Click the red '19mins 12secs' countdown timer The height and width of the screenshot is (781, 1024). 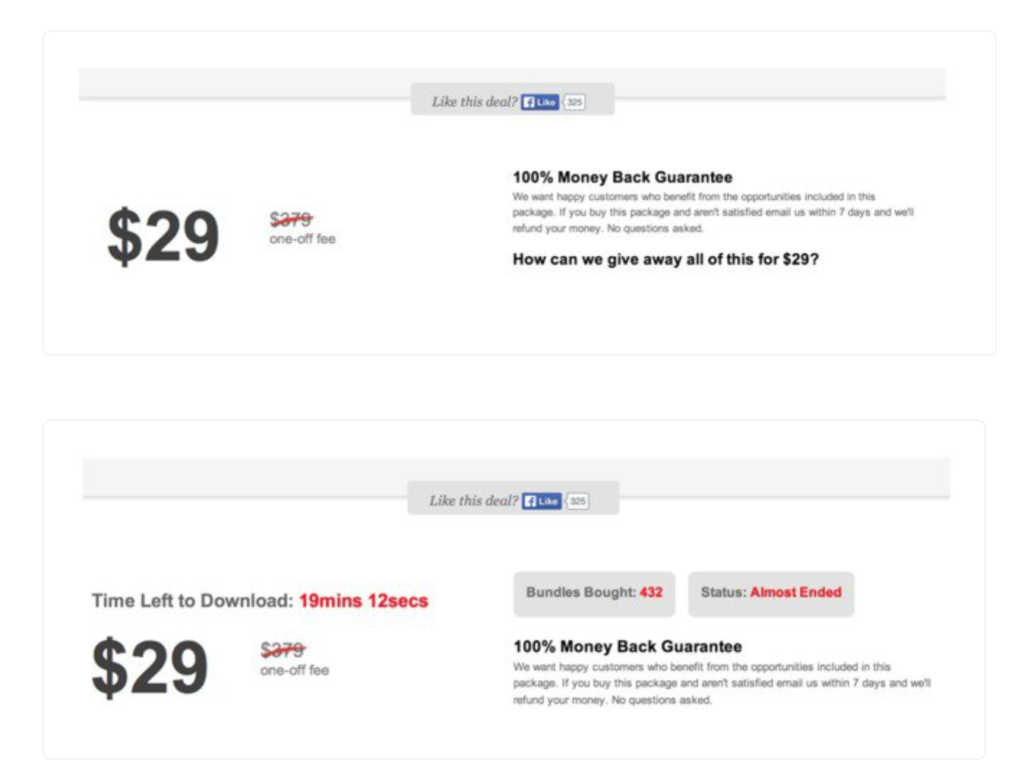coord(364,601)
